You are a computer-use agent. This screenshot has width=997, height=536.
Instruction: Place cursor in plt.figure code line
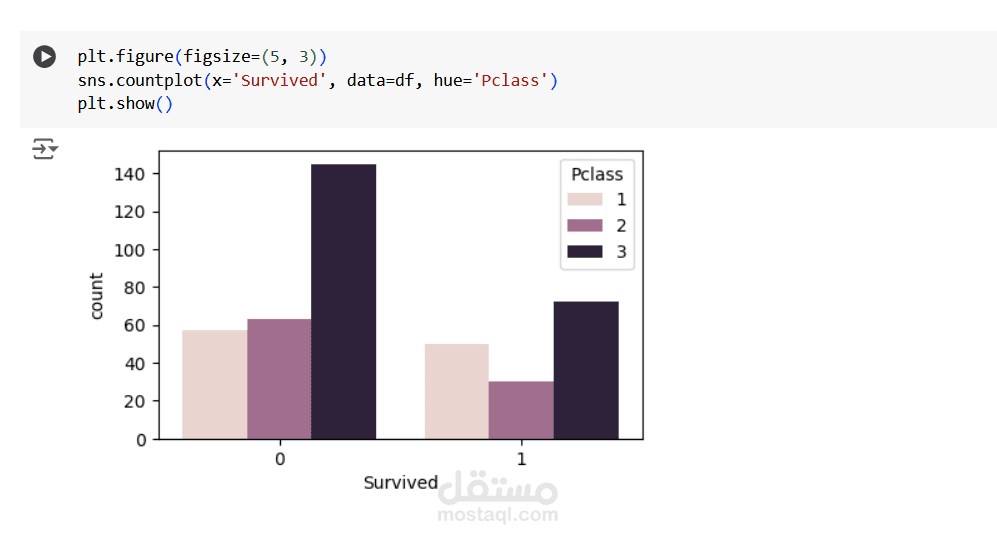200,56
